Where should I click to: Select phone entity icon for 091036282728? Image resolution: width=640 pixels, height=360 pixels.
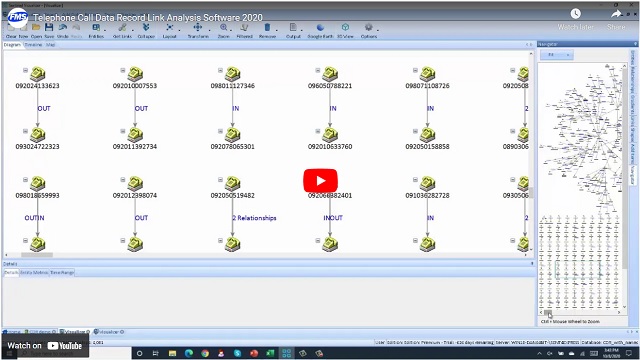[427, 184]
